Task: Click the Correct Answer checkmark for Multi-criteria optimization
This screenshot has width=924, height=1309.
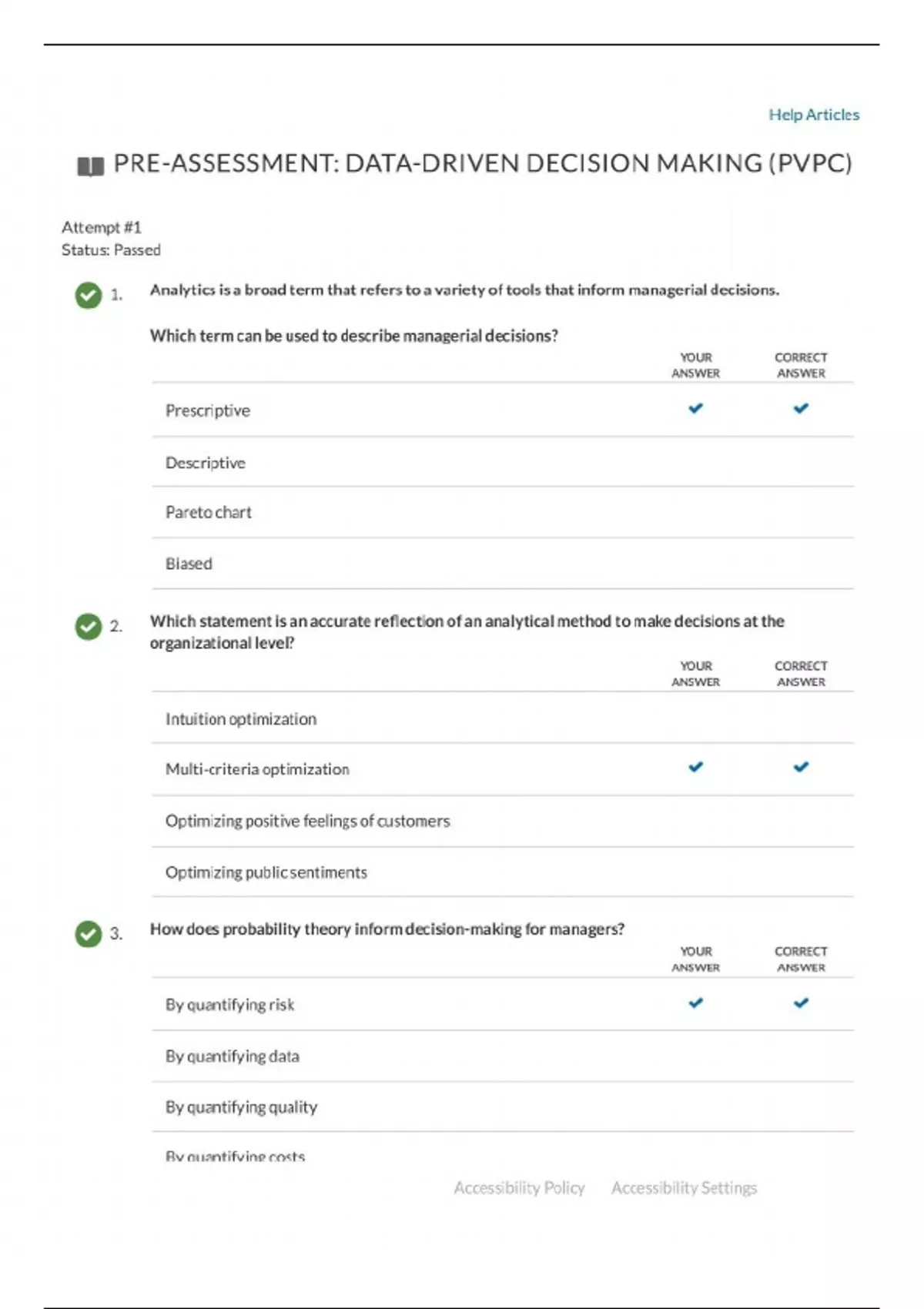Action: [801, 767]
